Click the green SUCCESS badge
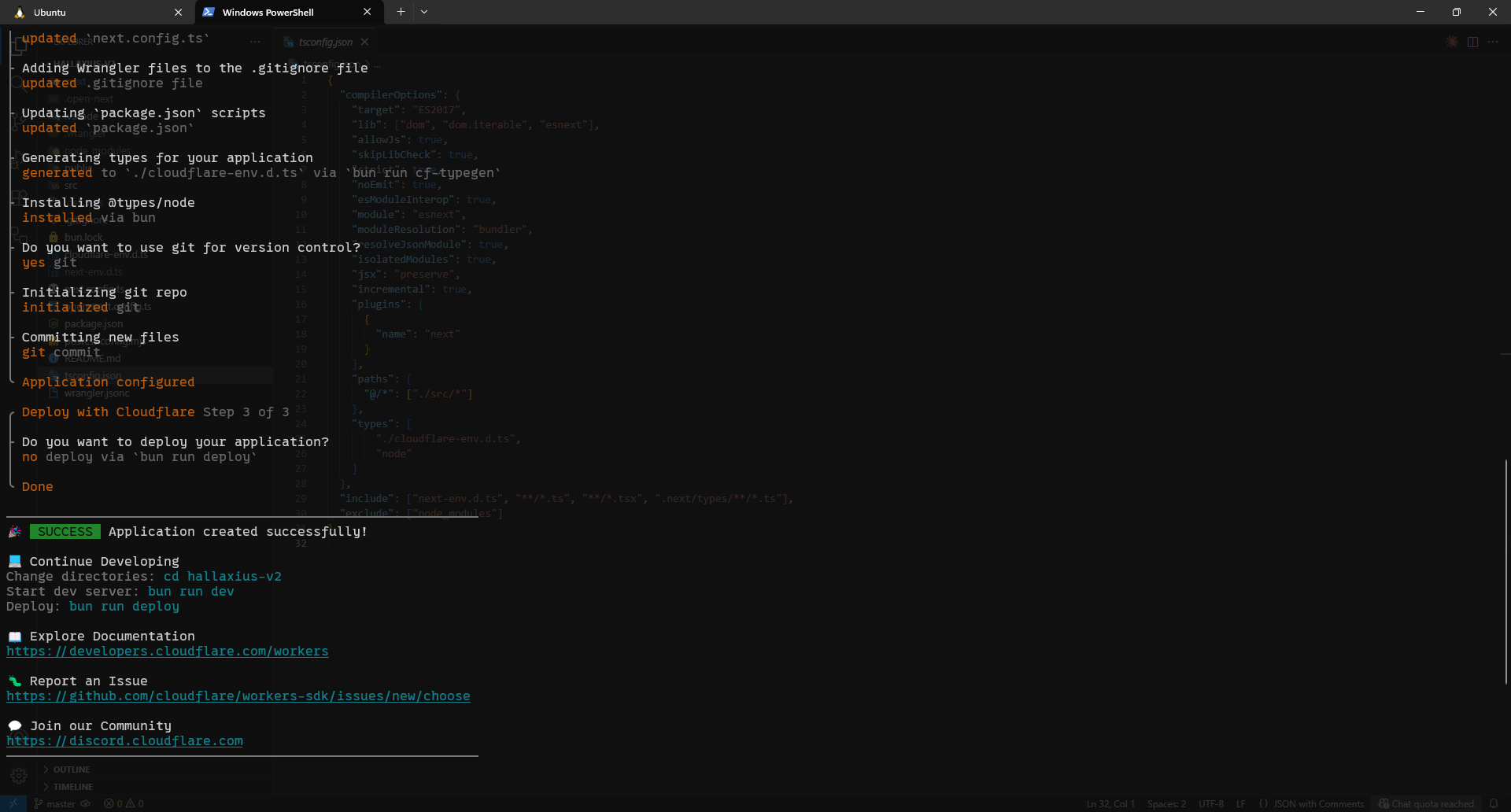 pos(65,532)
